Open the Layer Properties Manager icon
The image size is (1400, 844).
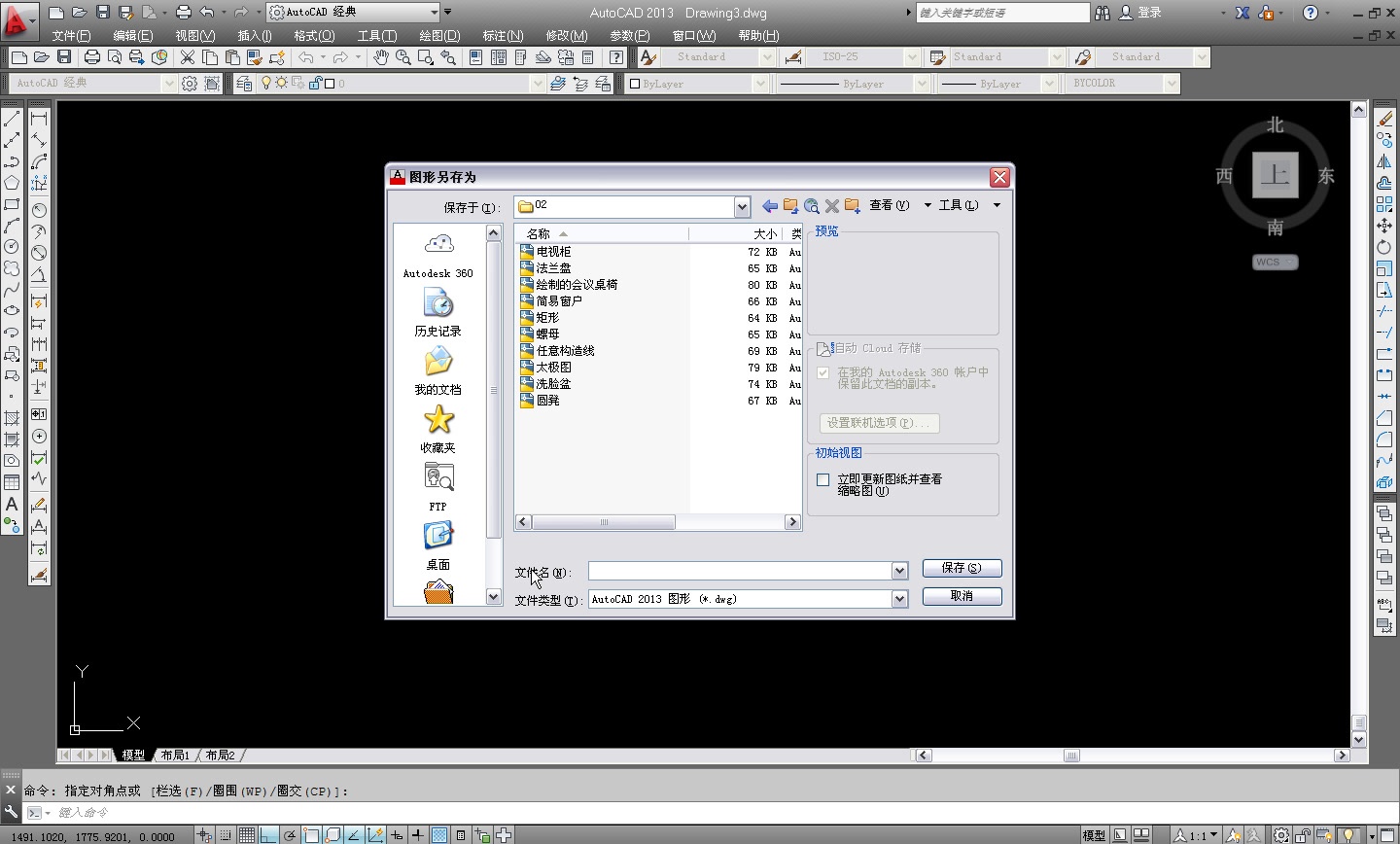coord(244,84)
